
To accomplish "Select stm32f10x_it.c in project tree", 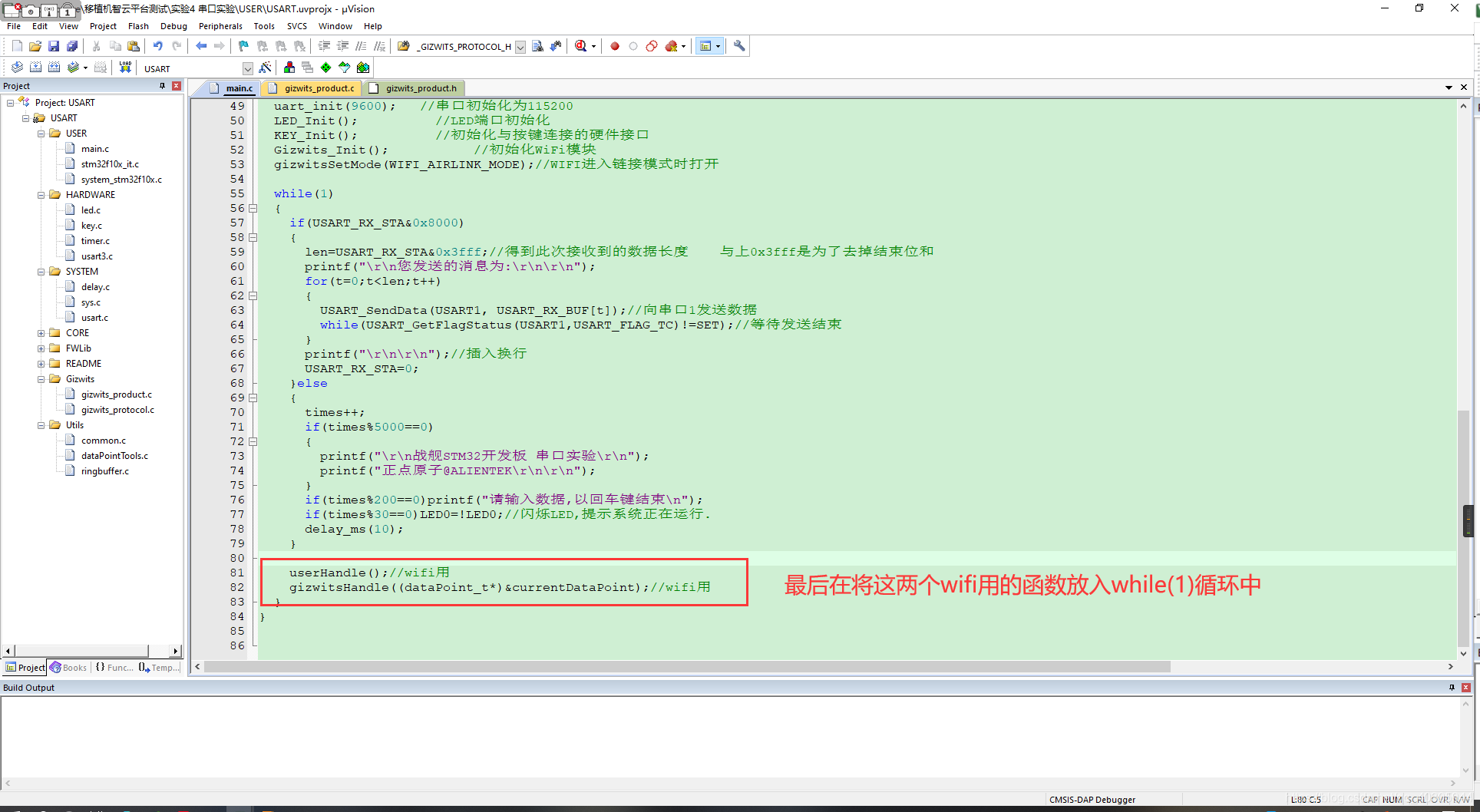I will (x=110, y=164).
